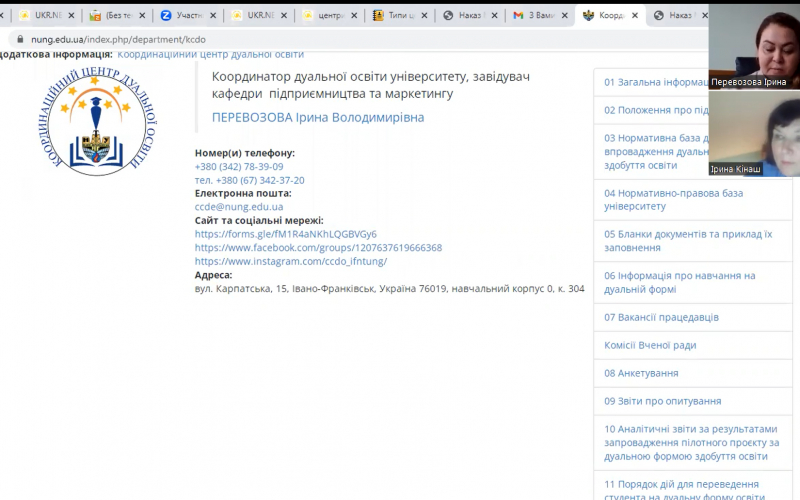Select Перевозова Ірина video thumbnail
The image size is (800, 500).
pos(754,47)
